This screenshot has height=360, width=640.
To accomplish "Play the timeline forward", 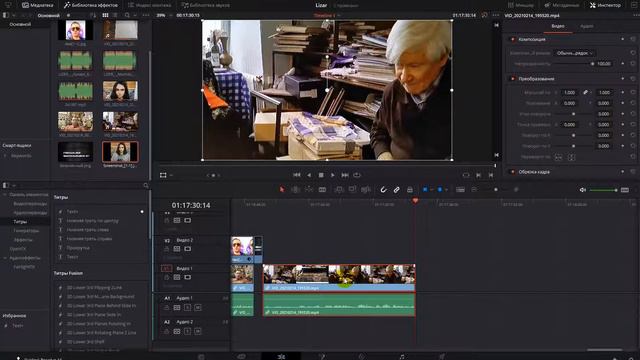I will click(333, 175).
